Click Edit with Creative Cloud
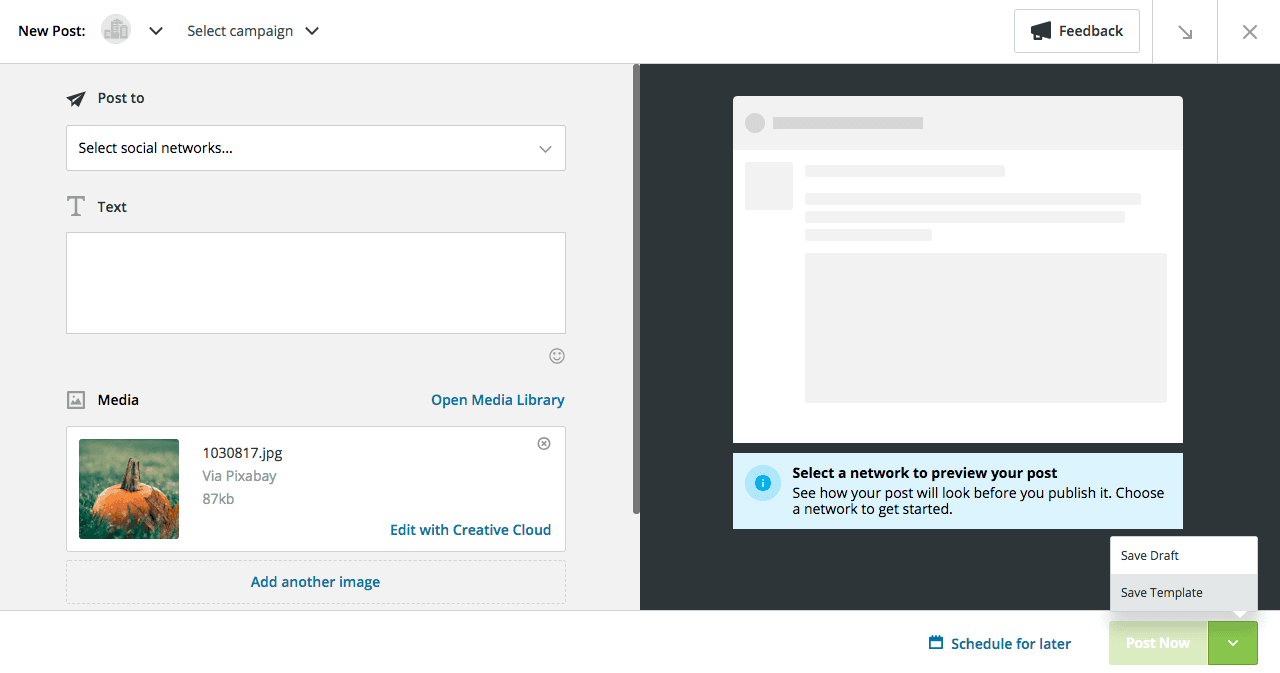Image resolution: width=1280 pixels, height=673 pixels. point(470,529)
